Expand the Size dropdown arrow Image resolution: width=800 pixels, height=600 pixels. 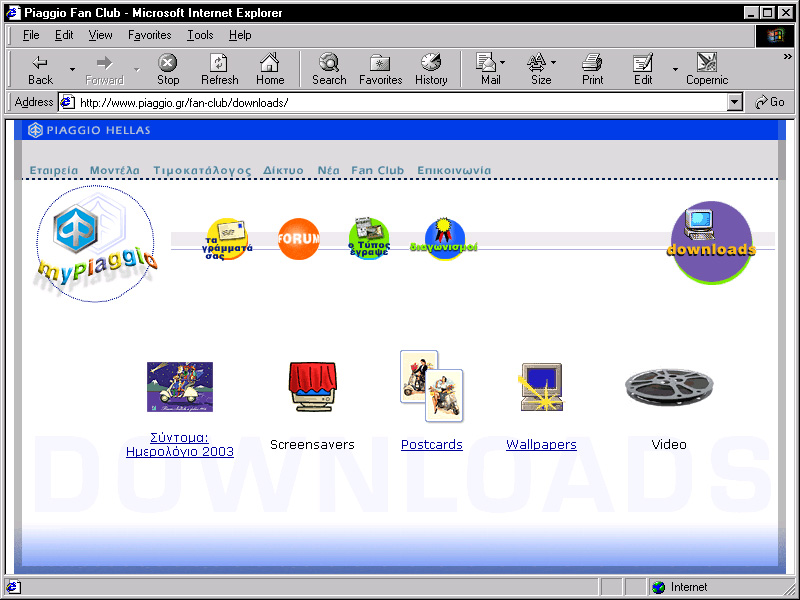coord(554,62)
